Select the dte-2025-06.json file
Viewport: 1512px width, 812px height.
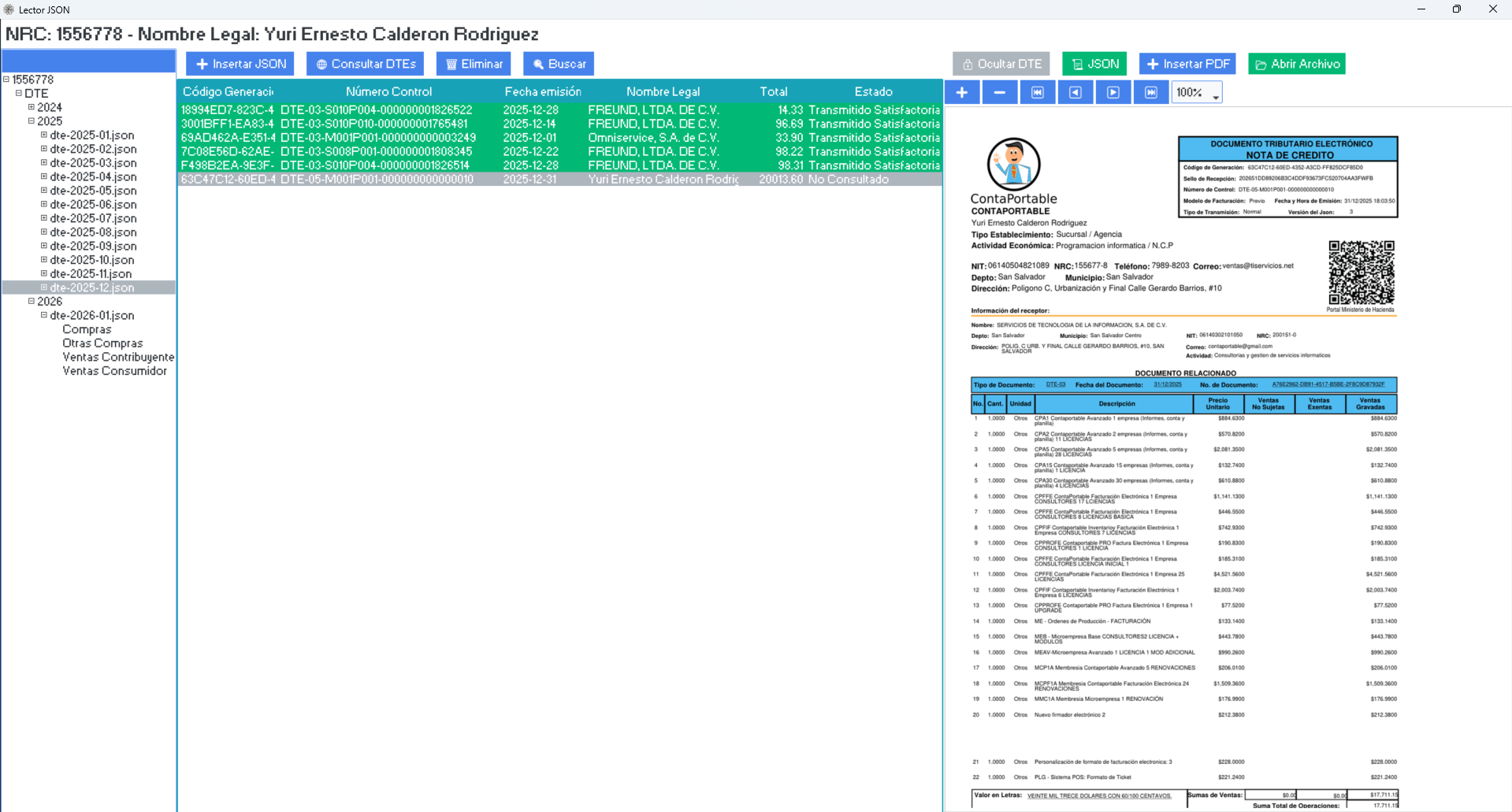coord(92,204)
